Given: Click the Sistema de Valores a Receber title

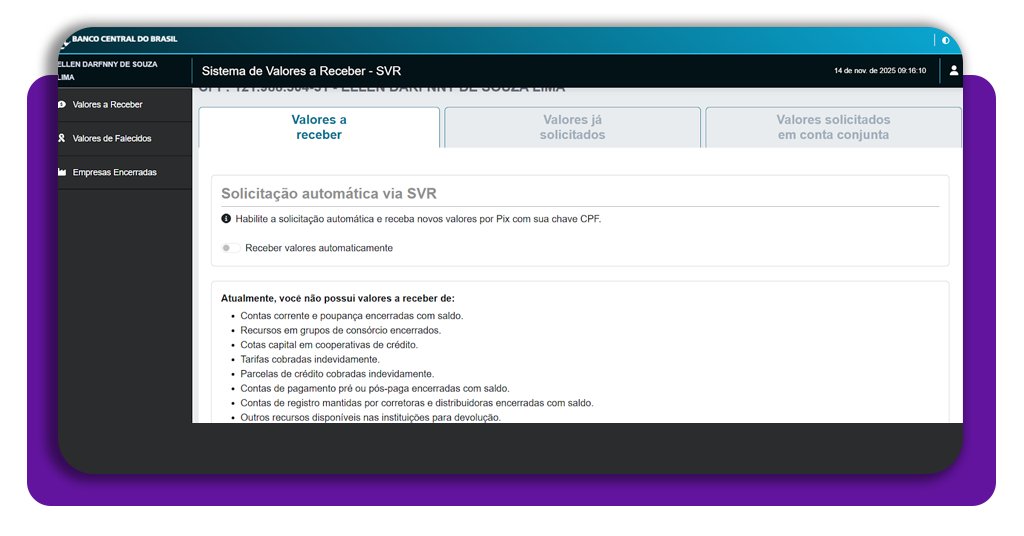Looking at the screenshot, I should 301,71.
